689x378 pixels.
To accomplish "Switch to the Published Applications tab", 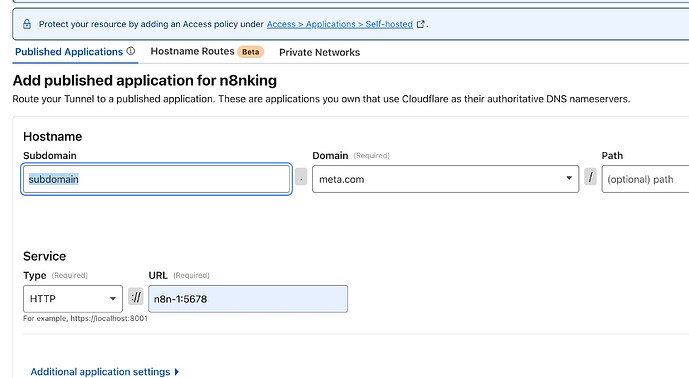I will pyautogui.click(x=69, y=52).
